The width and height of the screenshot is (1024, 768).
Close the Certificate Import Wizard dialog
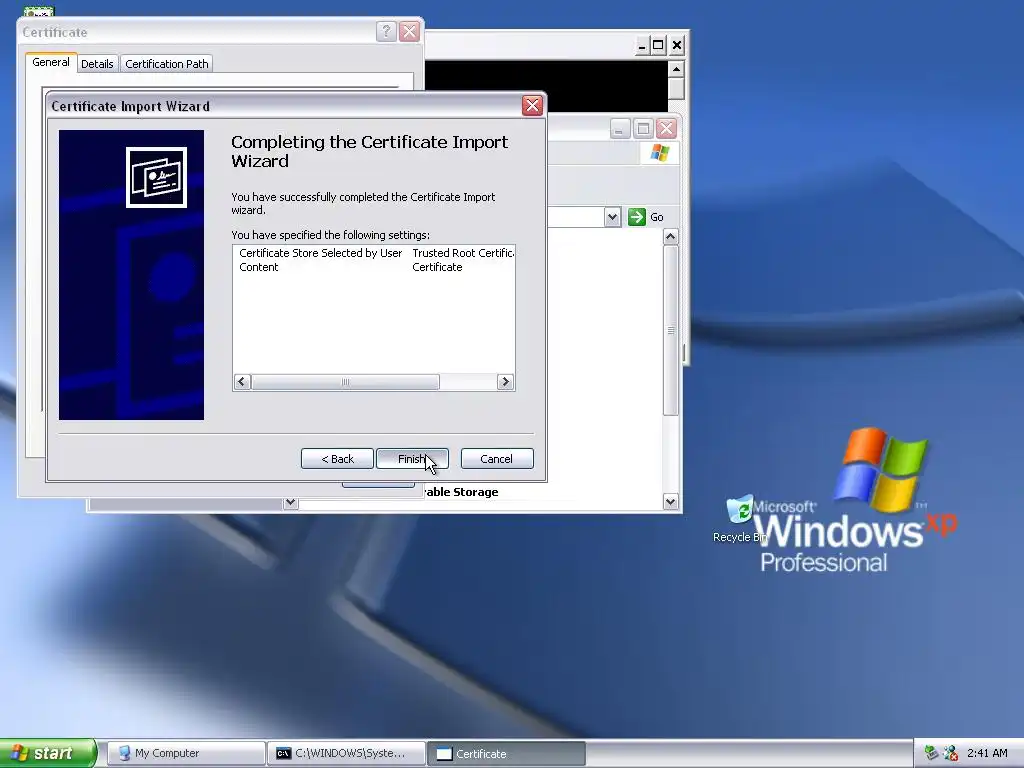tap(532, 106)
